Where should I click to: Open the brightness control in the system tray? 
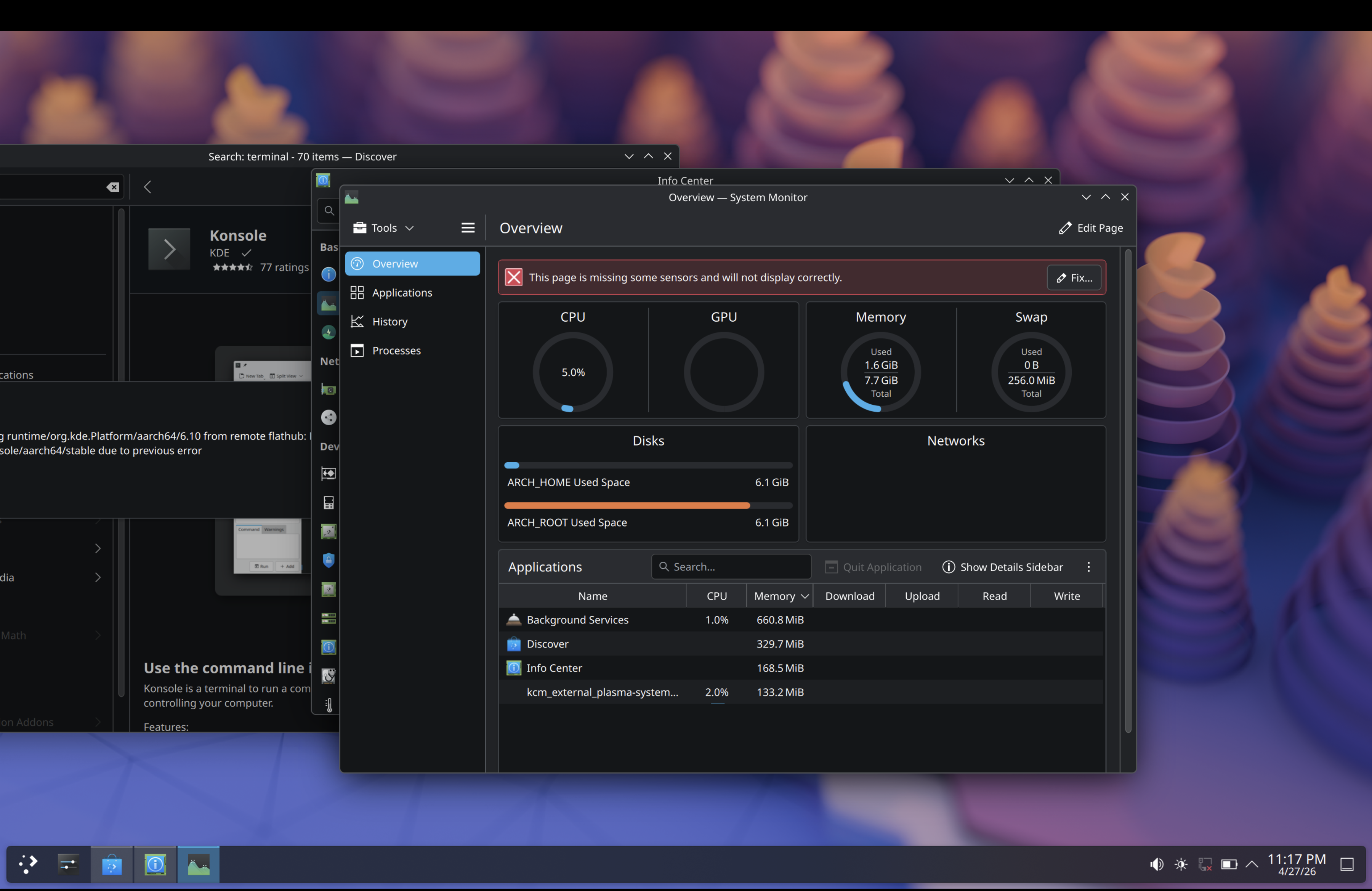pyautogui.click(x=1181, y=864)
